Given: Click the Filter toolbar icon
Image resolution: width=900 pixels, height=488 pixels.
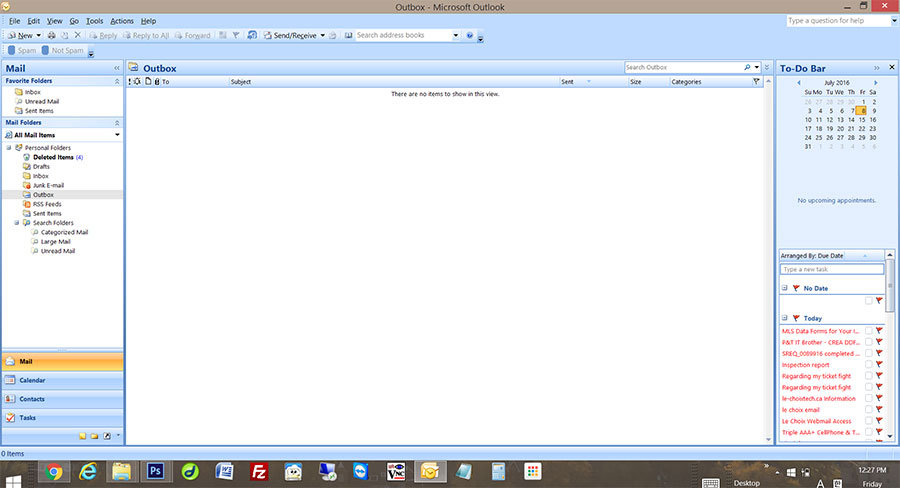Looking at the screenshot, I should tap(236, 36).
